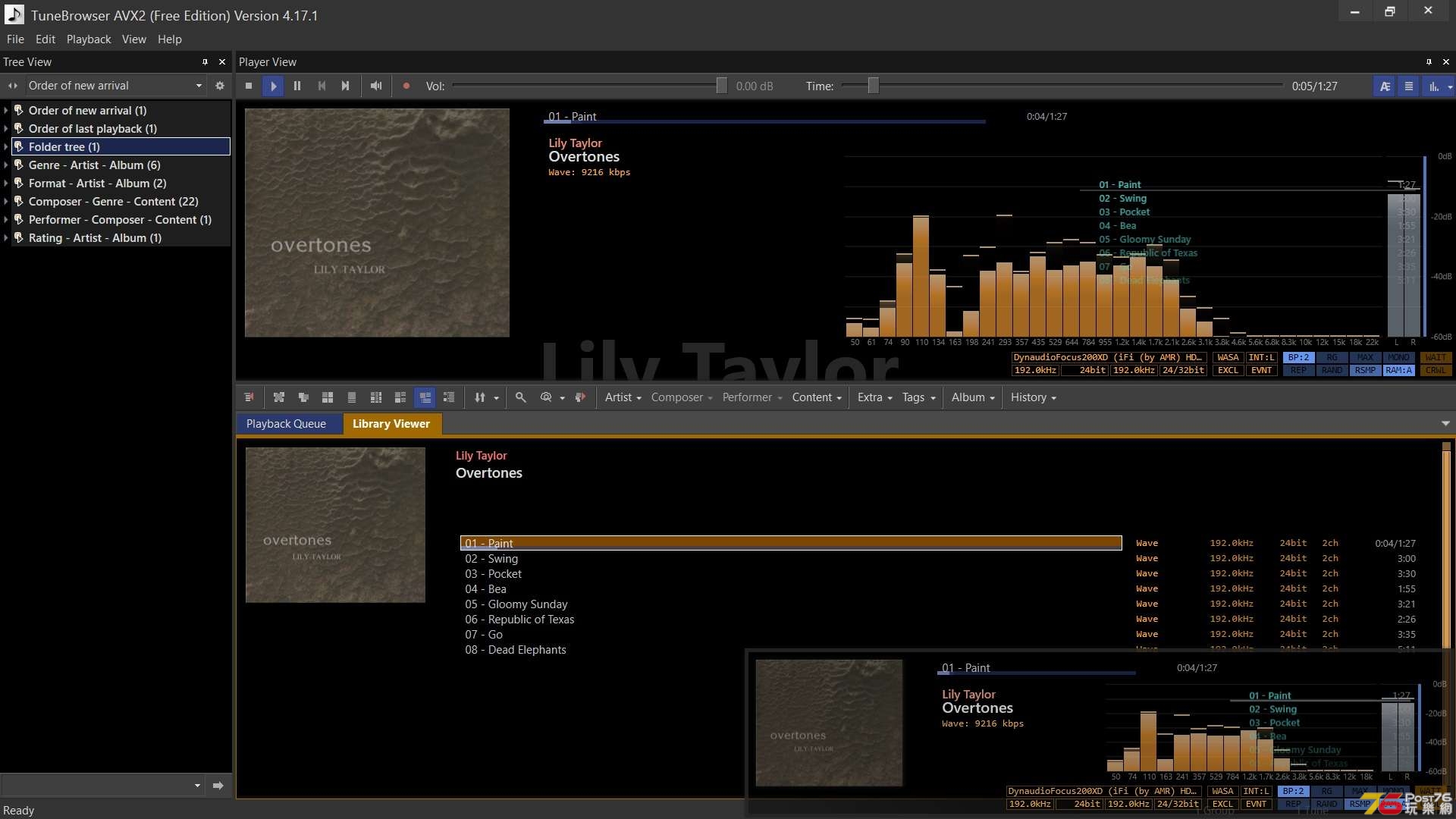
Task: Click the eye search icon in library toolbar
Action: [546, 397]
